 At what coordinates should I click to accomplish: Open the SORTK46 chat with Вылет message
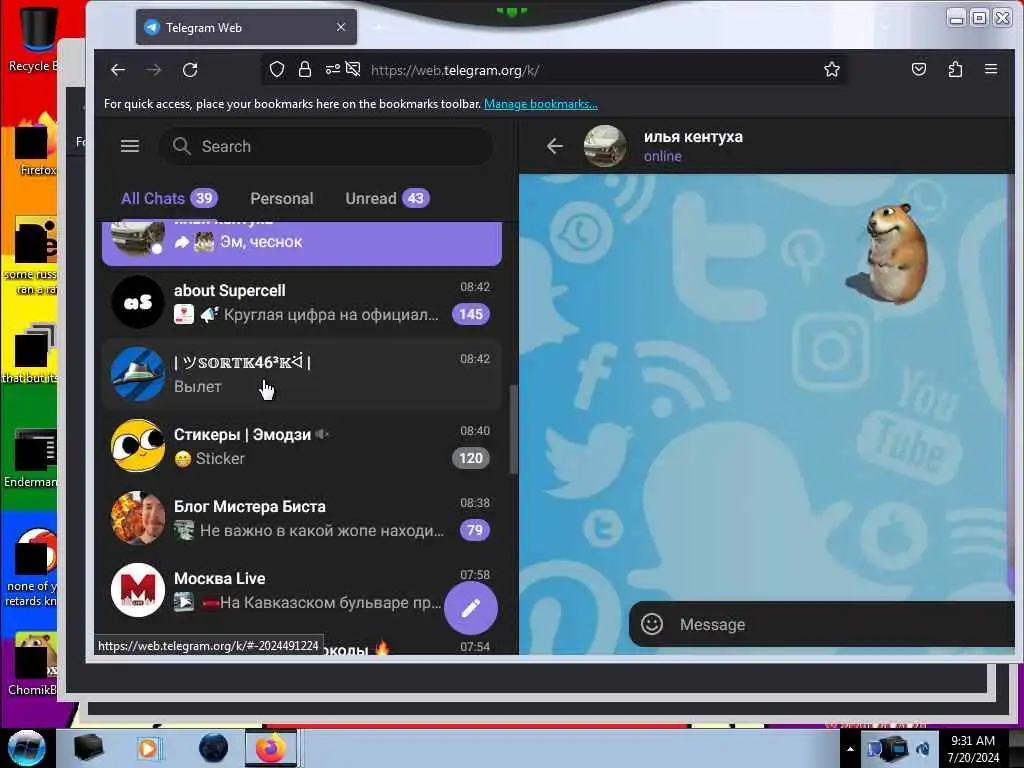click(x=302, y=374)
